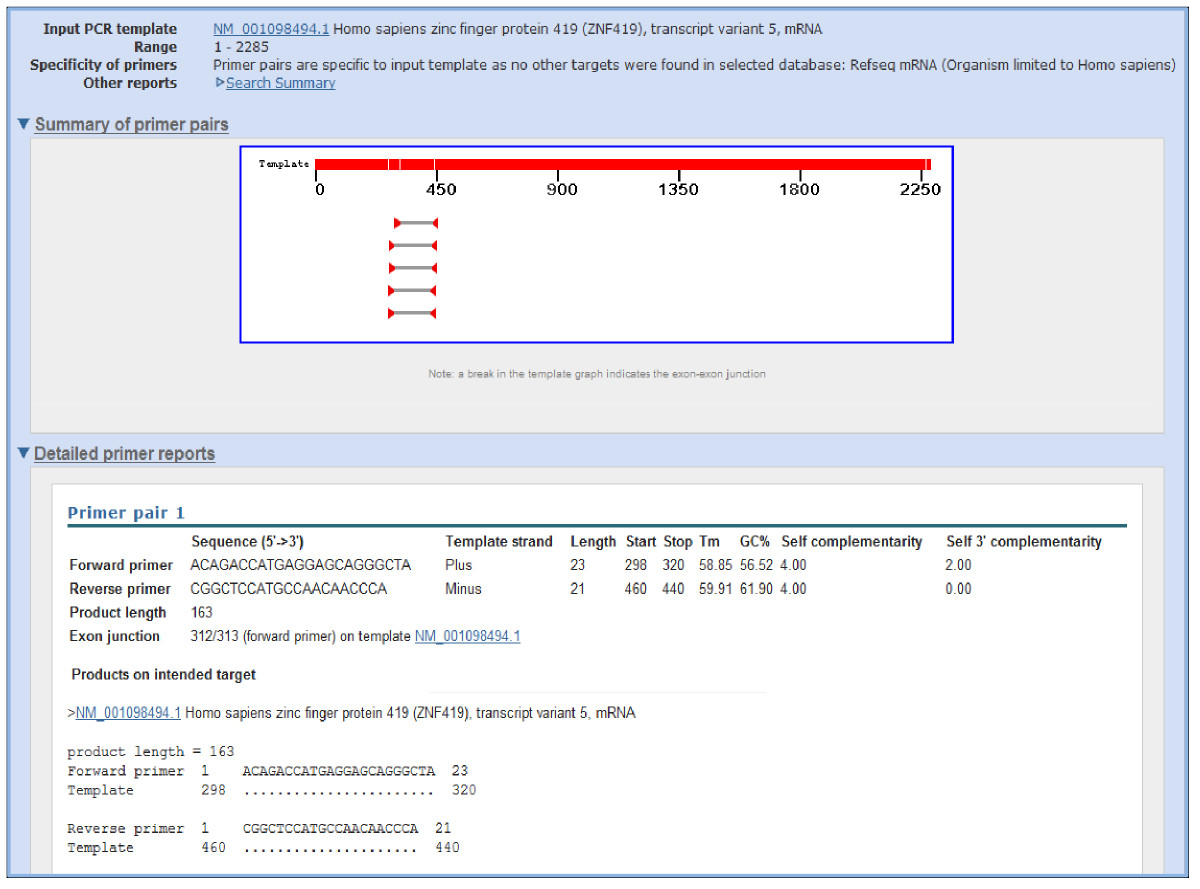Expand the Search Summary arrow

point(220,83)
